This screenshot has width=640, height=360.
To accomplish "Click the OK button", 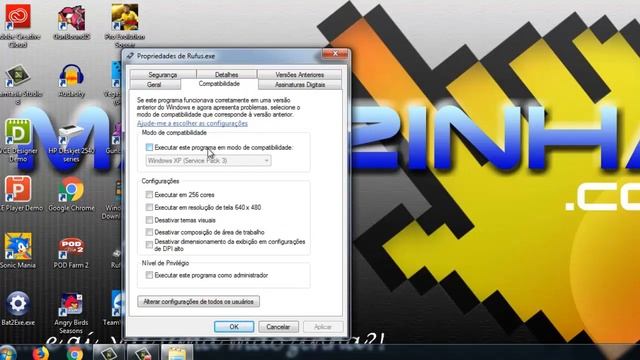I will click(234, 327).
